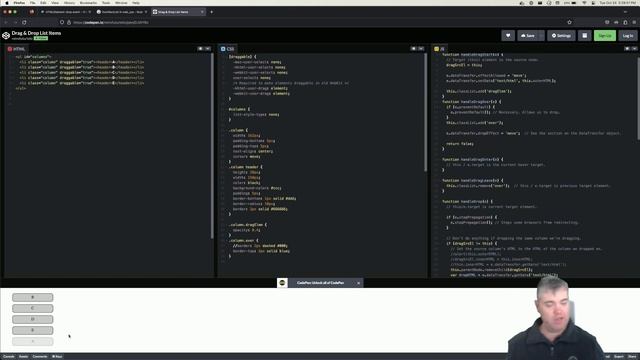Open the Apple menu

point(7,3)
